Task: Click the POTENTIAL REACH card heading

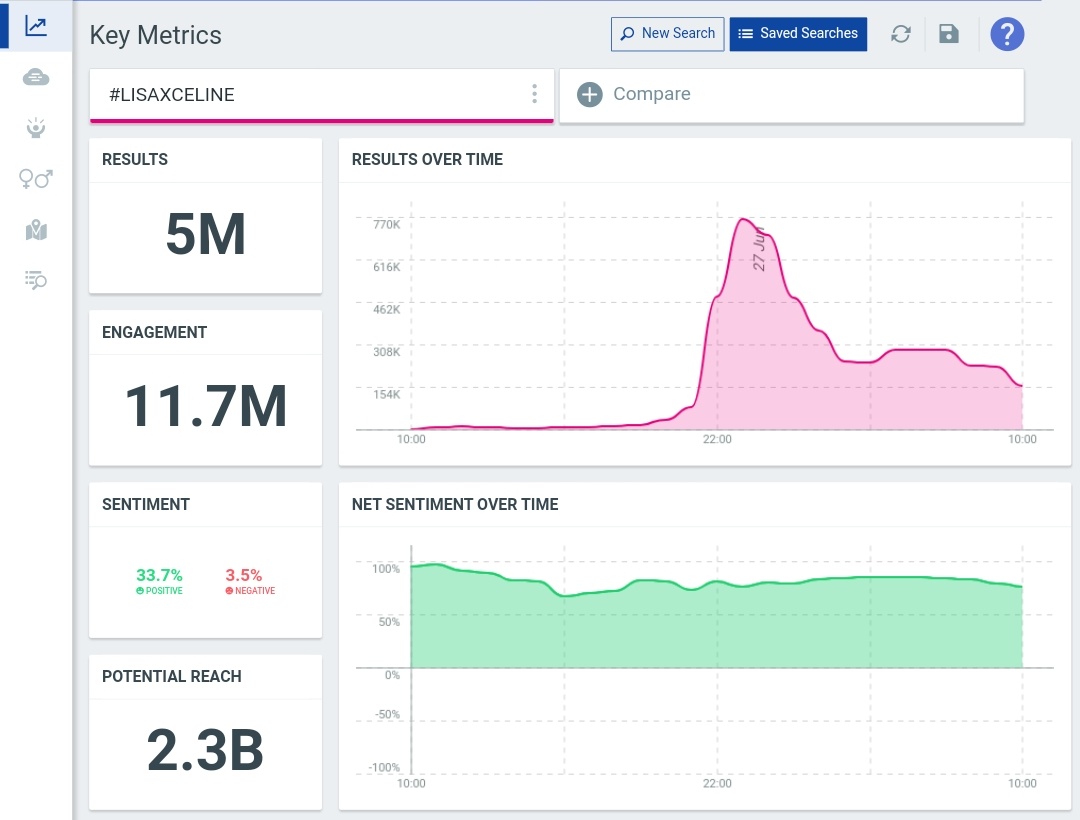Action: (x=172, y=677)
